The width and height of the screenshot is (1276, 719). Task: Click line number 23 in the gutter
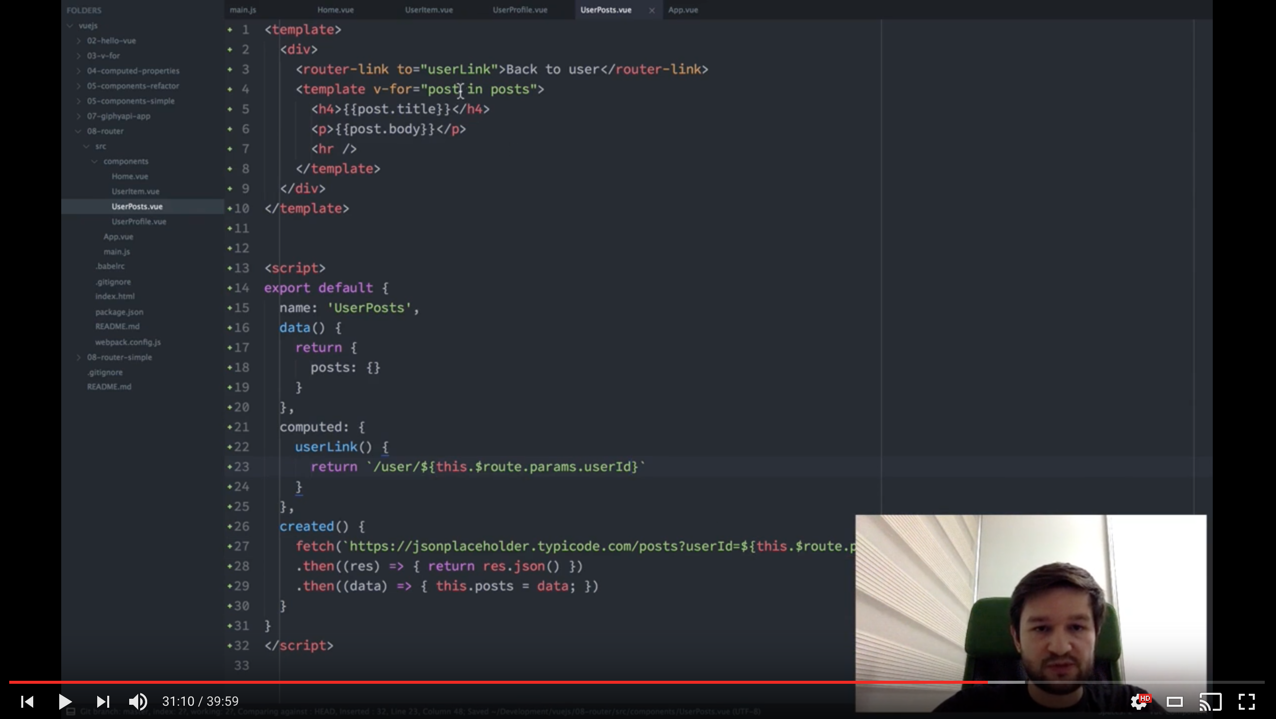point(242,467)
